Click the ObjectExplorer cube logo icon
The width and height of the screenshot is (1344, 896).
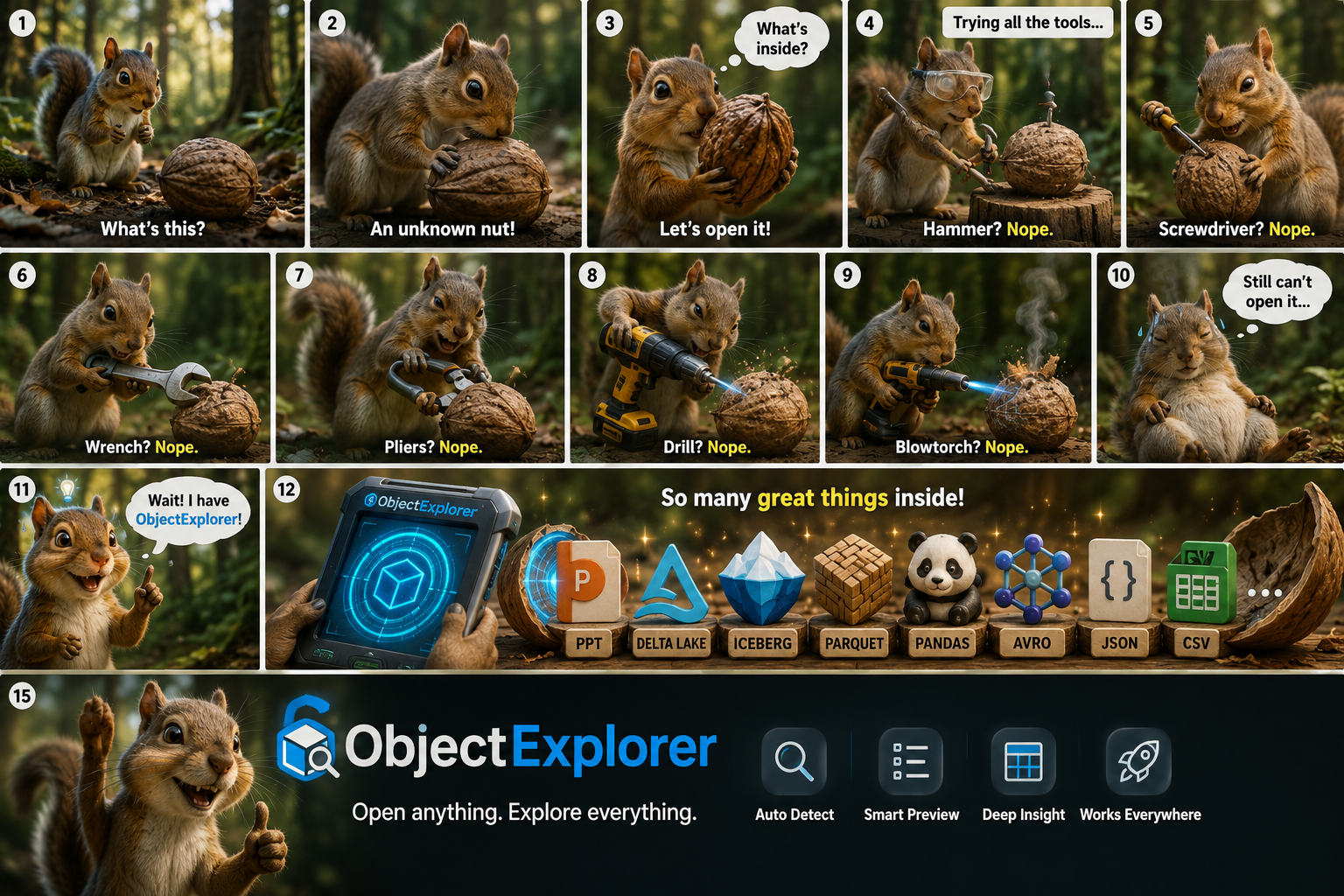pos(306,739)
